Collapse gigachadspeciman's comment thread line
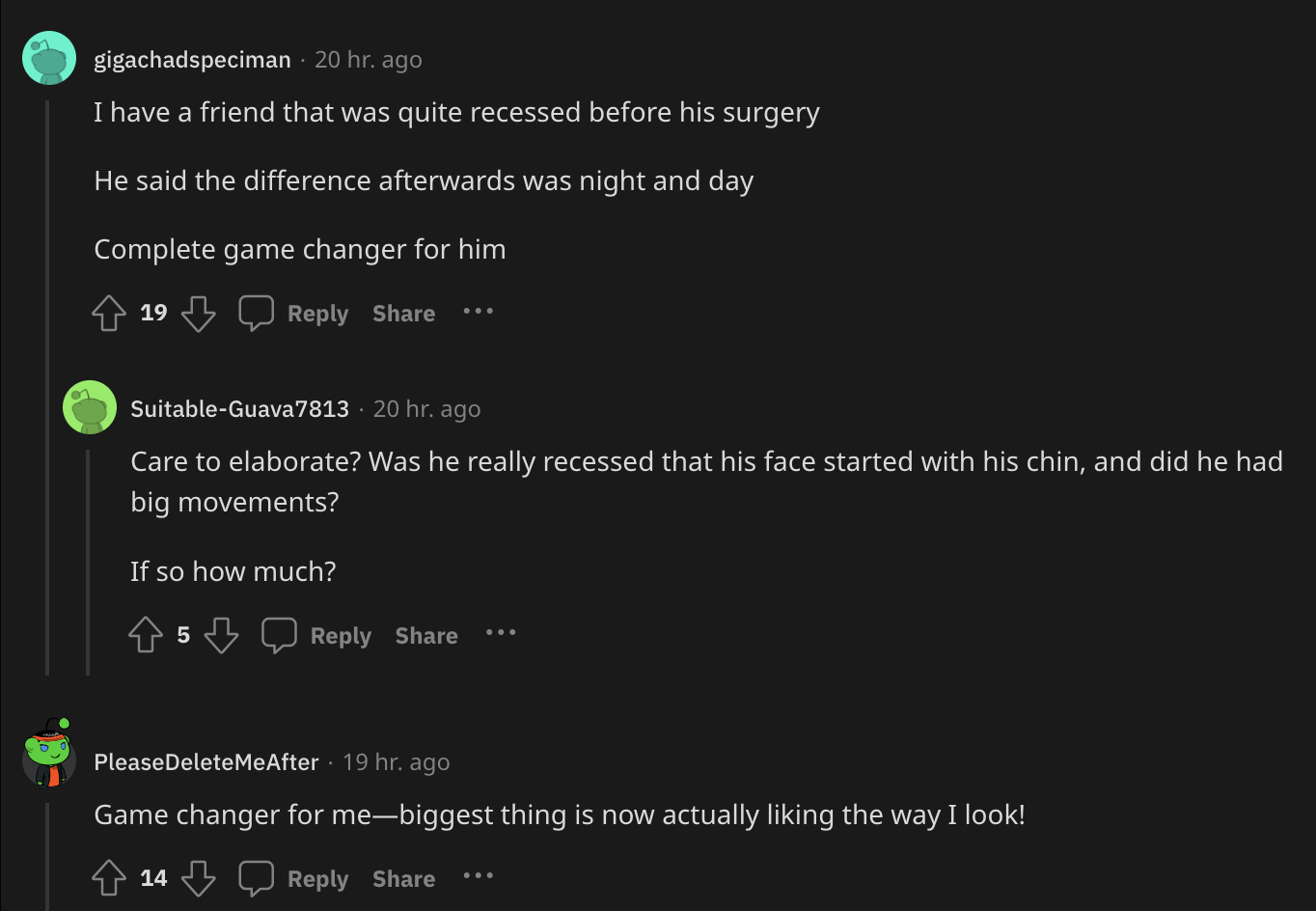The height and width of the screenshot is (911, 1316). (x=47, y=386)
